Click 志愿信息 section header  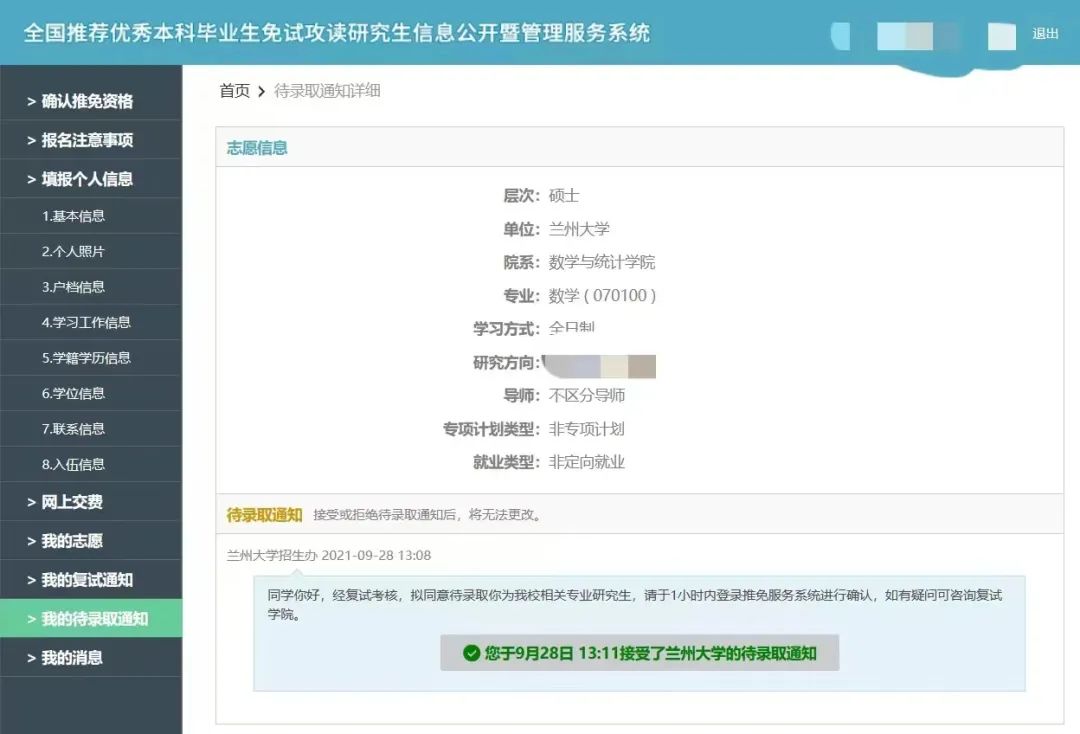[x=257, y=148]
